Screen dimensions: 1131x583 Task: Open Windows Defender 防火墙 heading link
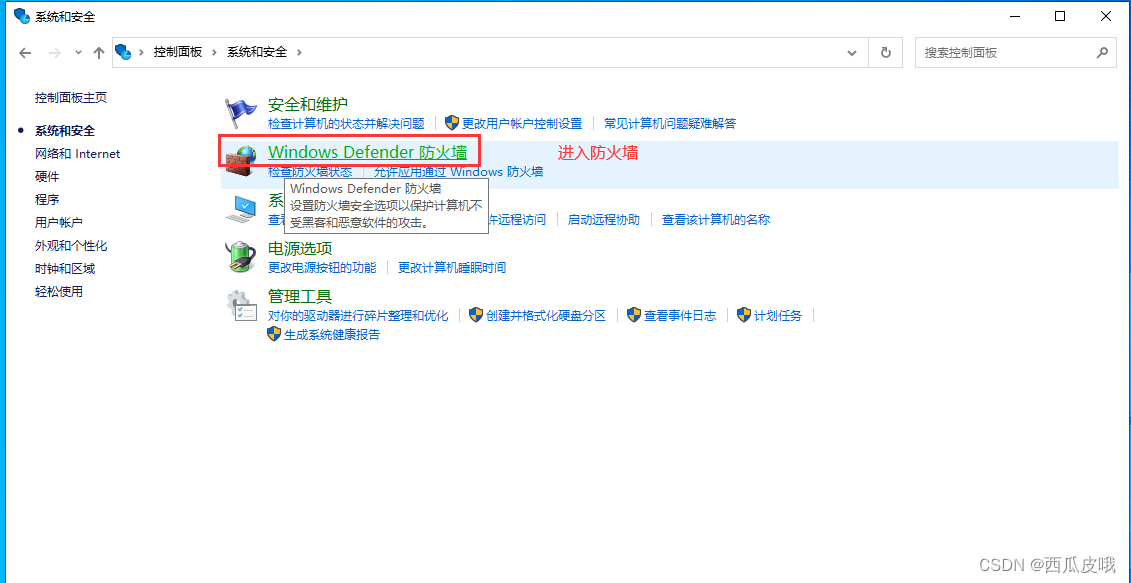point(368,152)
